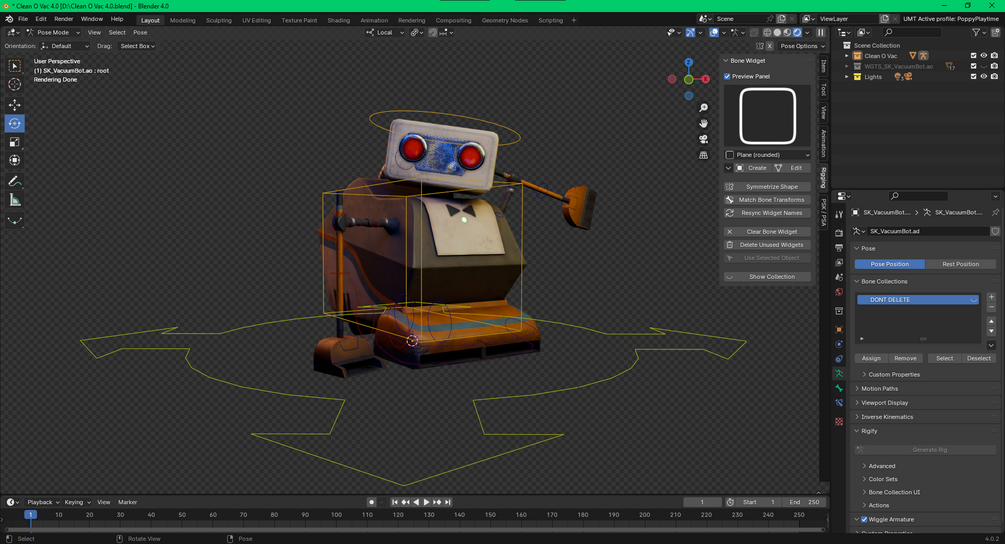Image resolution: width=1005 pixels, height=544 pixels.
Task: Toggle X-ray mode in the viewport header
Action: (754, 32)
